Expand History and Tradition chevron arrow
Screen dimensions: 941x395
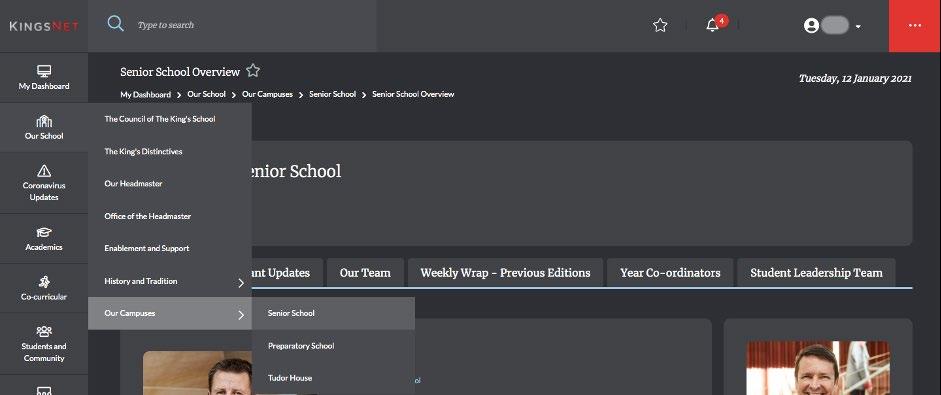(x=241, y=283)
